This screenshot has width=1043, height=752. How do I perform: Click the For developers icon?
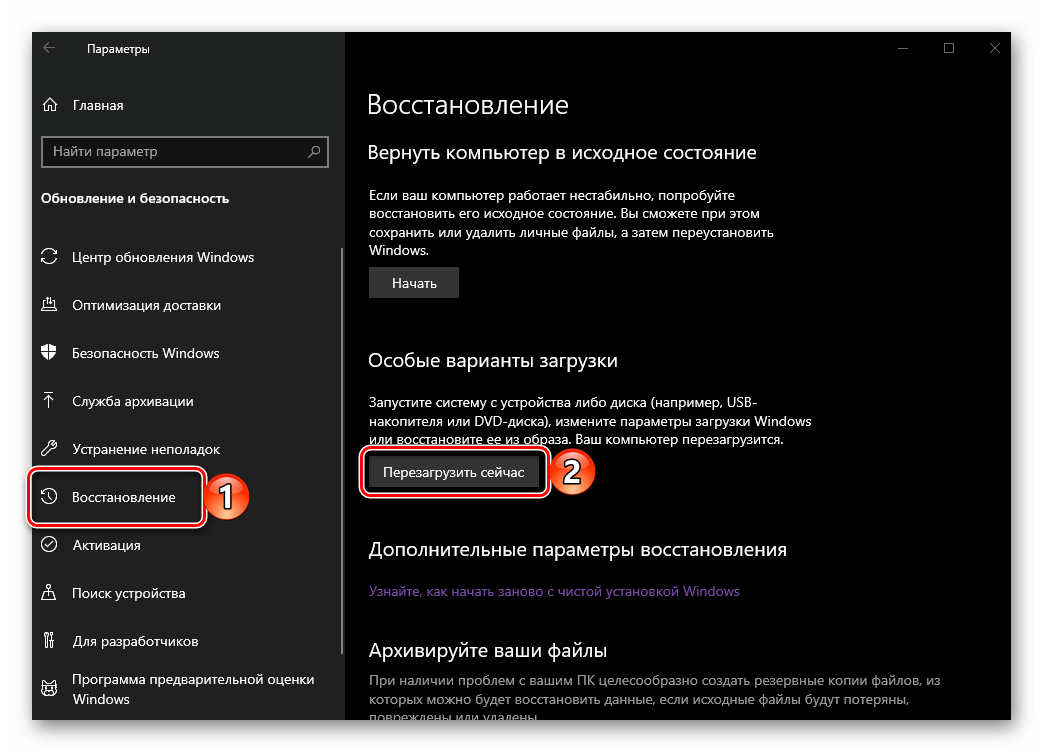click(x=49, y=641)
